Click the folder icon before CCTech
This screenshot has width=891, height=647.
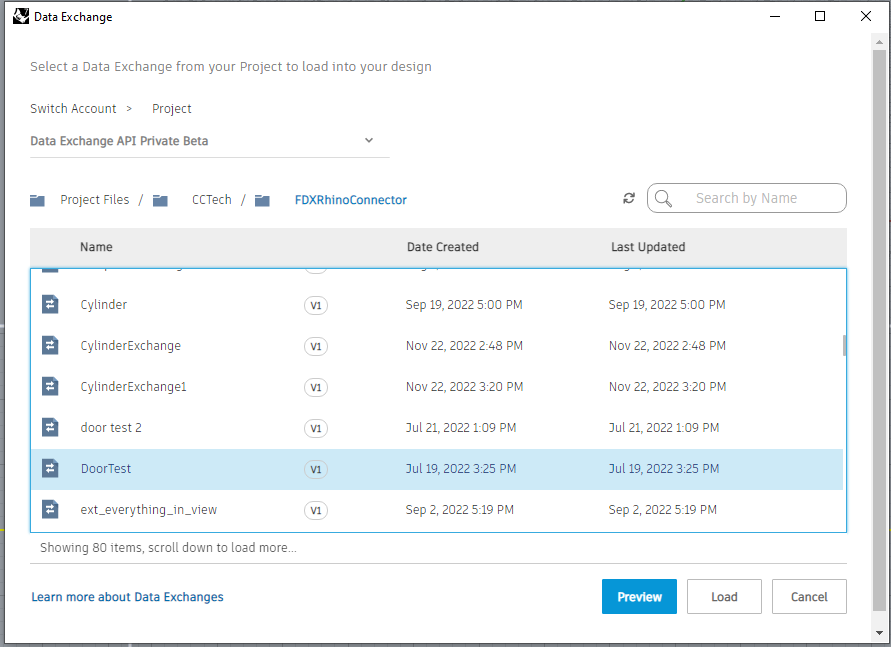click(160, 200)
